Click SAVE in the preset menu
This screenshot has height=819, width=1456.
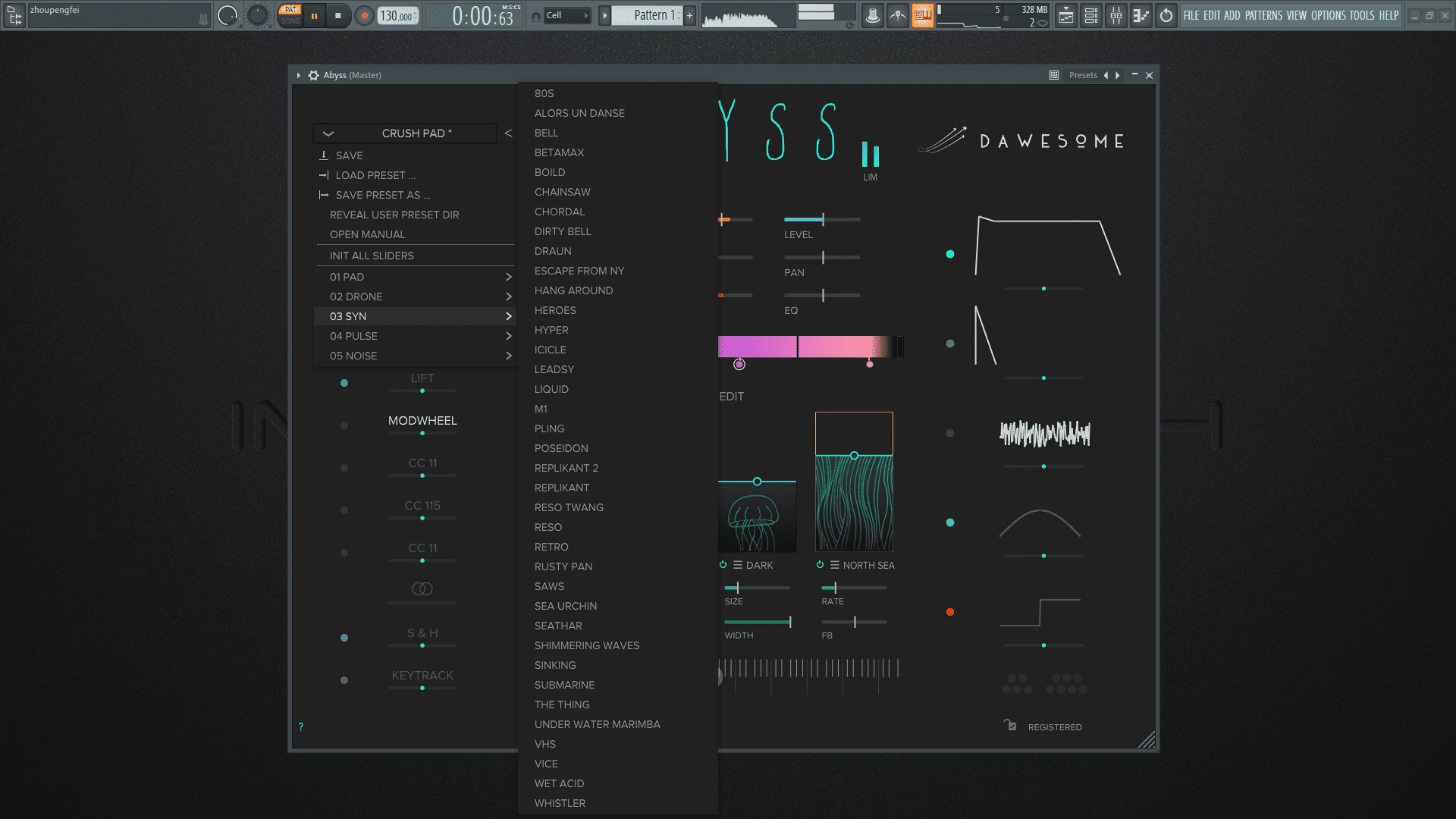point(349,155)
